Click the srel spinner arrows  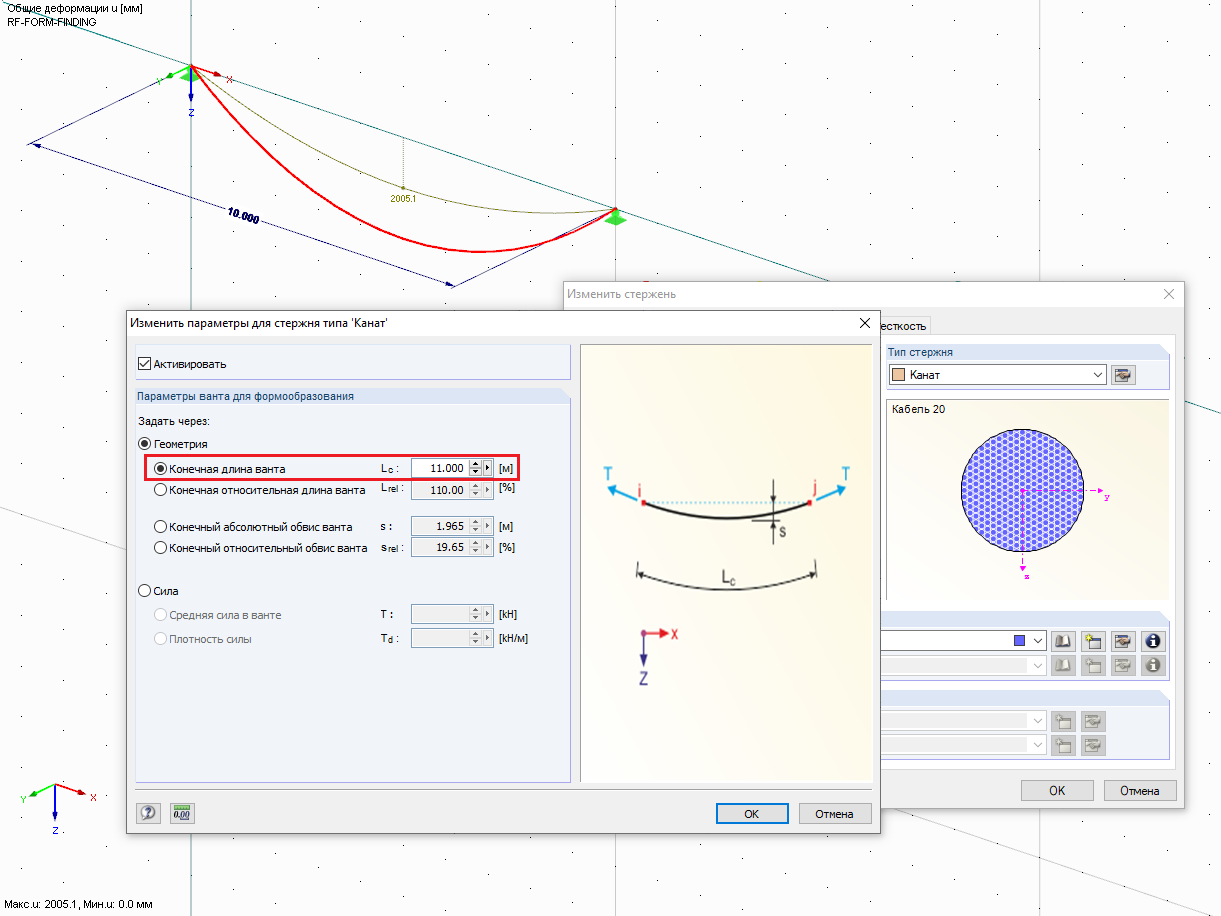coord(475,548)
